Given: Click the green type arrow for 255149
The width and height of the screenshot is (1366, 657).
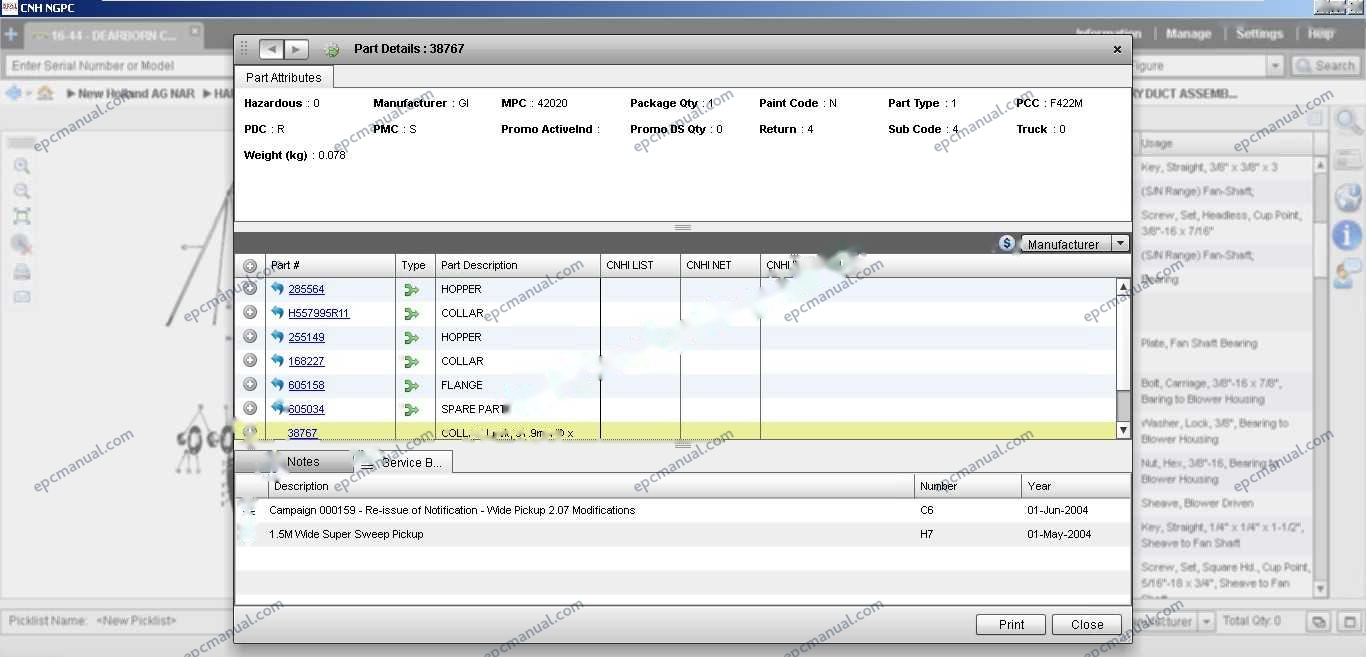Looking at the screenshot, I should pos(411,338).
